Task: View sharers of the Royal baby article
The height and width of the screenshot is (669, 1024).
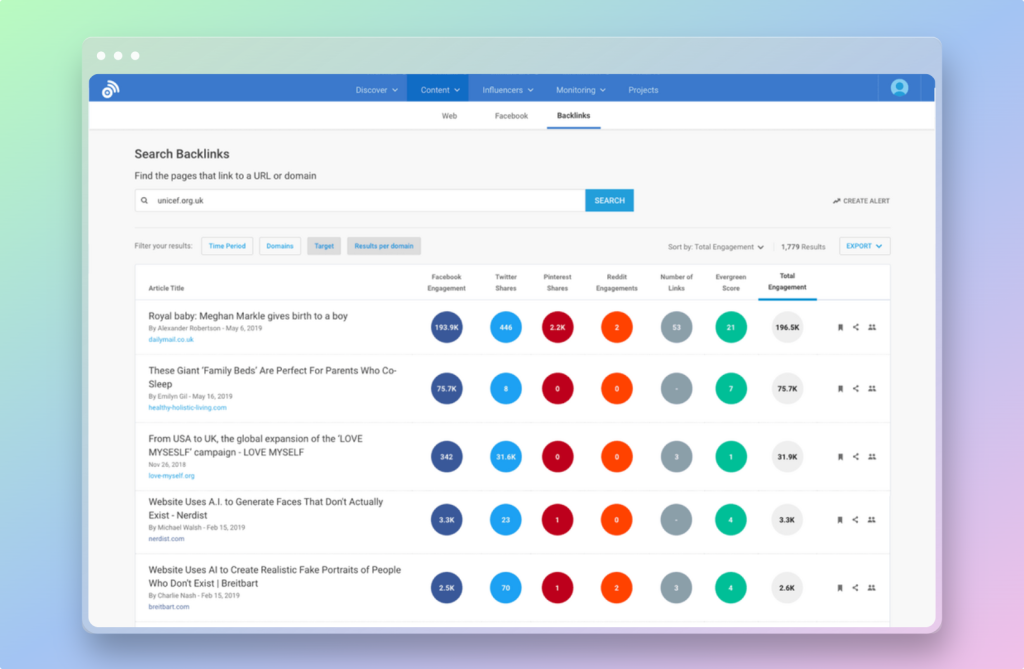Action: pos(872,327)
